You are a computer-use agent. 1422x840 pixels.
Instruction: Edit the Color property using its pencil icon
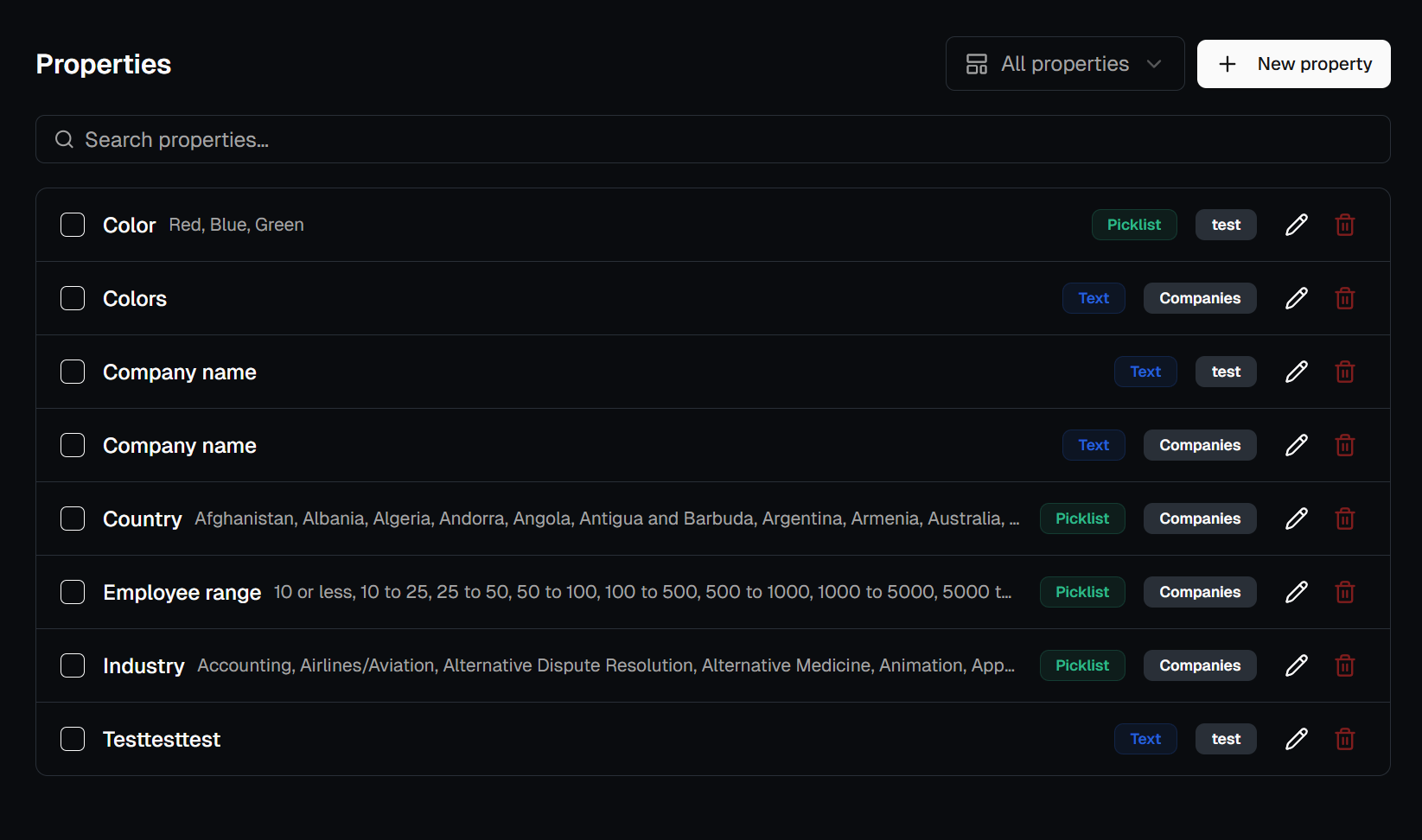1296,224
